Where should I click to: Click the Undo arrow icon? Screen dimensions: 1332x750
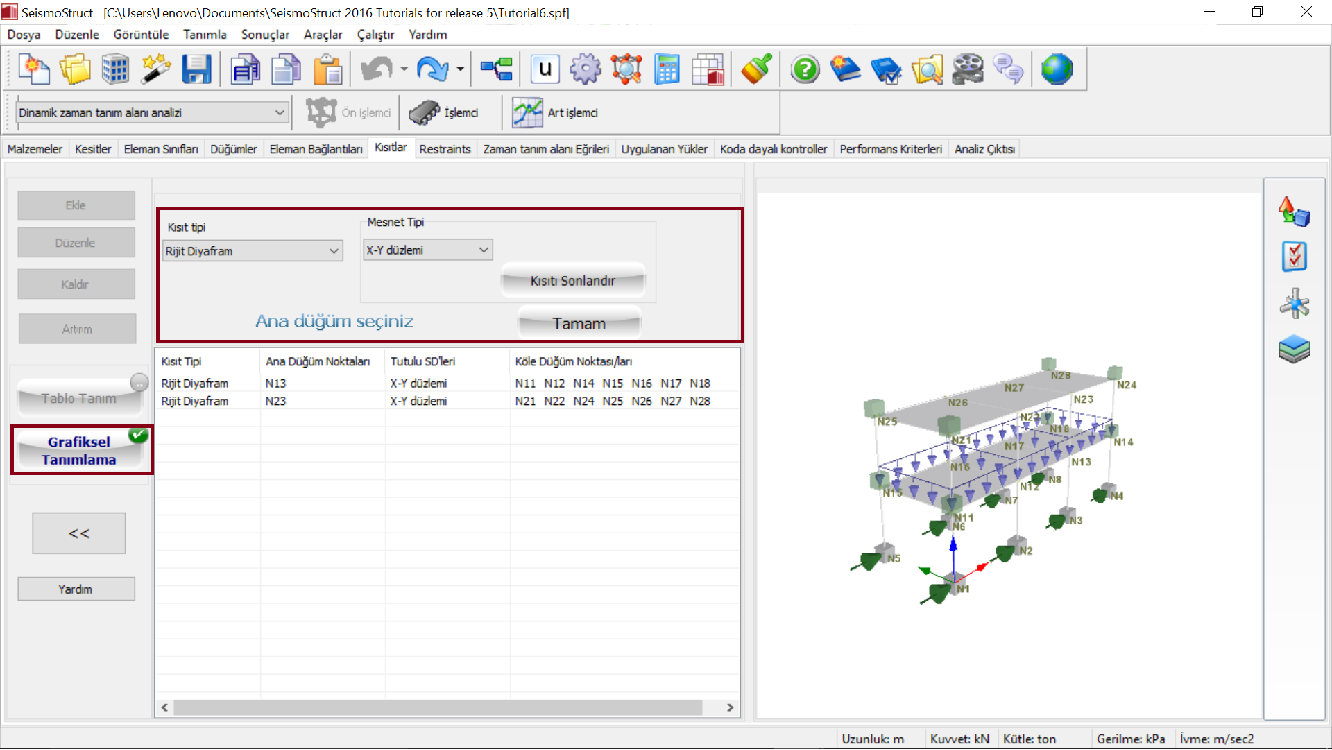tap(376, 70)
